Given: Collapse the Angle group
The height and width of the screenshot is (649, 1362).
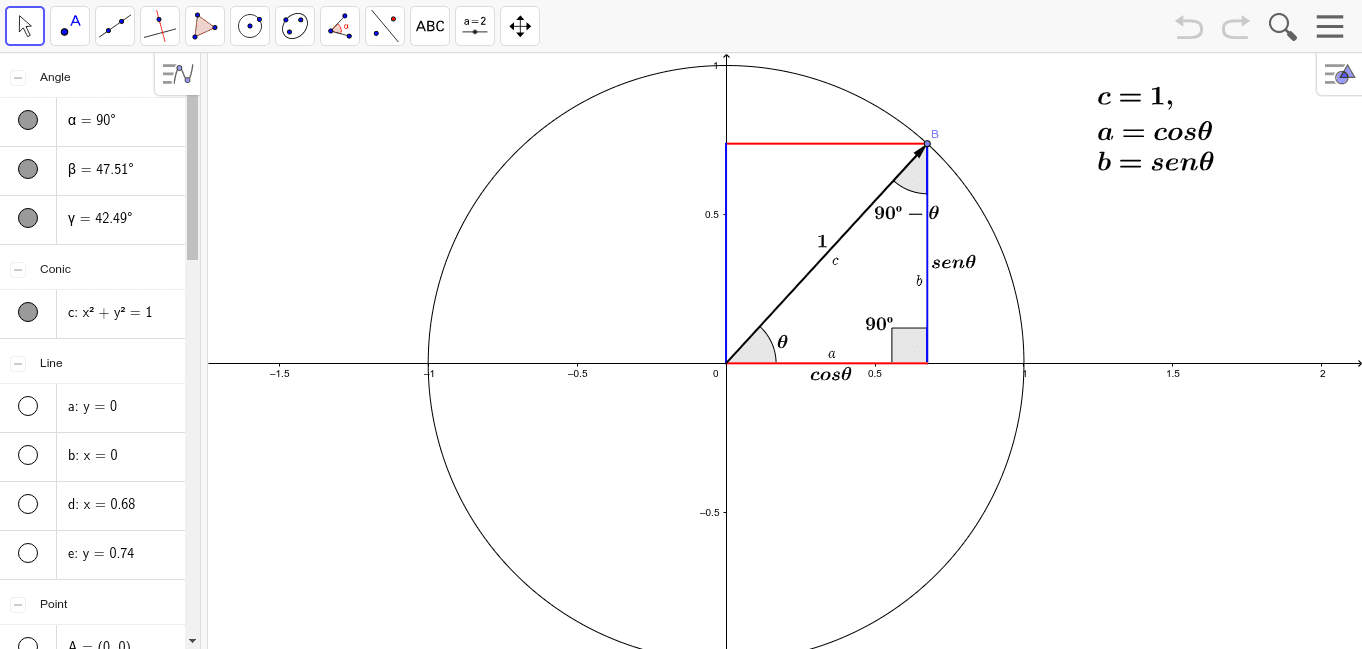Looking at the screenshot, I should pos(18,77).
